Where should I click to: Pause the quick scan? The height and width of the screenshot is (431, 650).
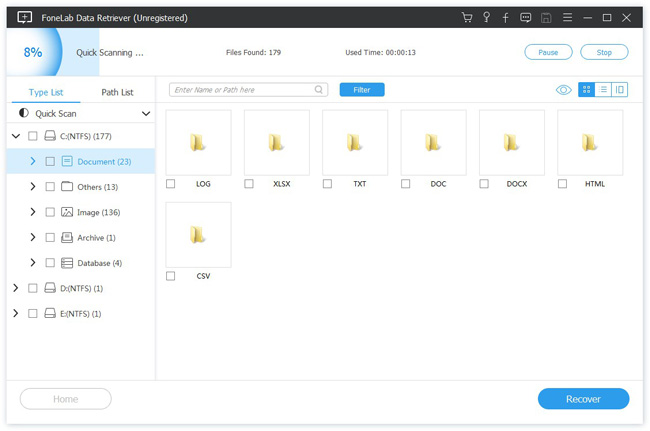coord(548,52)
